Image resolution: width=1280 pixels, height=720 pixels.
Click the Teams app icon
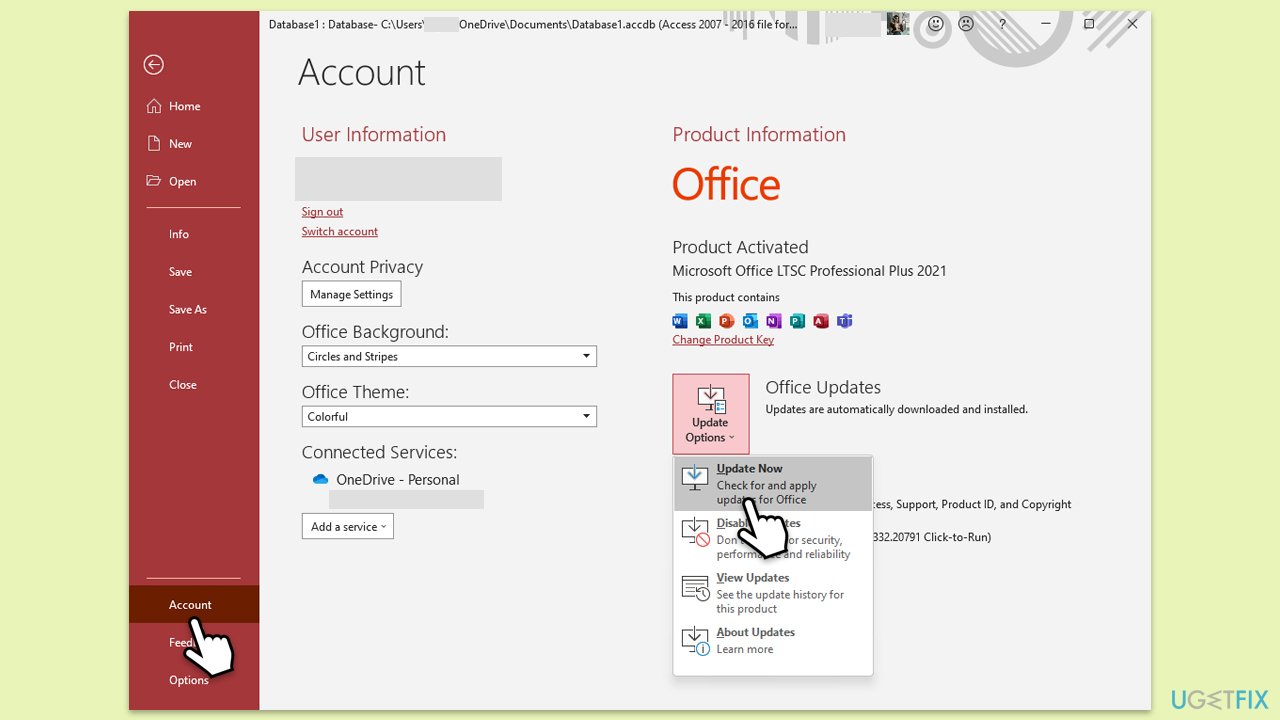coord(845,321)
